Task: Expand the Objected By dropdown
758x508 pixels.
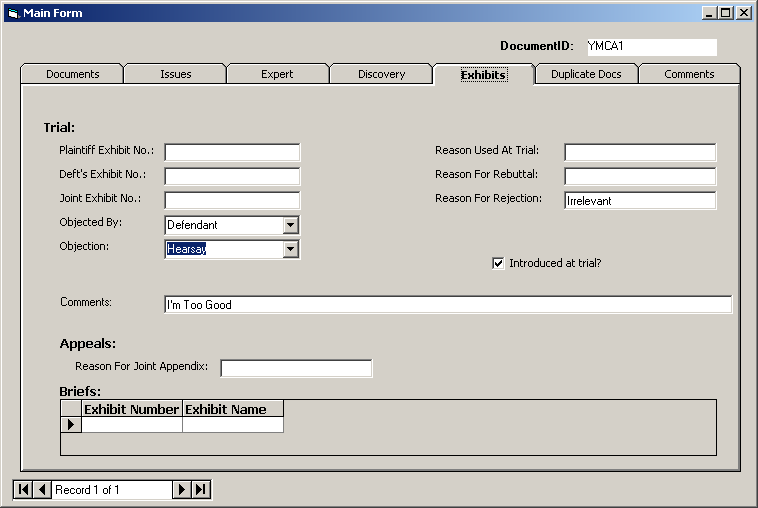Action: 290,226
